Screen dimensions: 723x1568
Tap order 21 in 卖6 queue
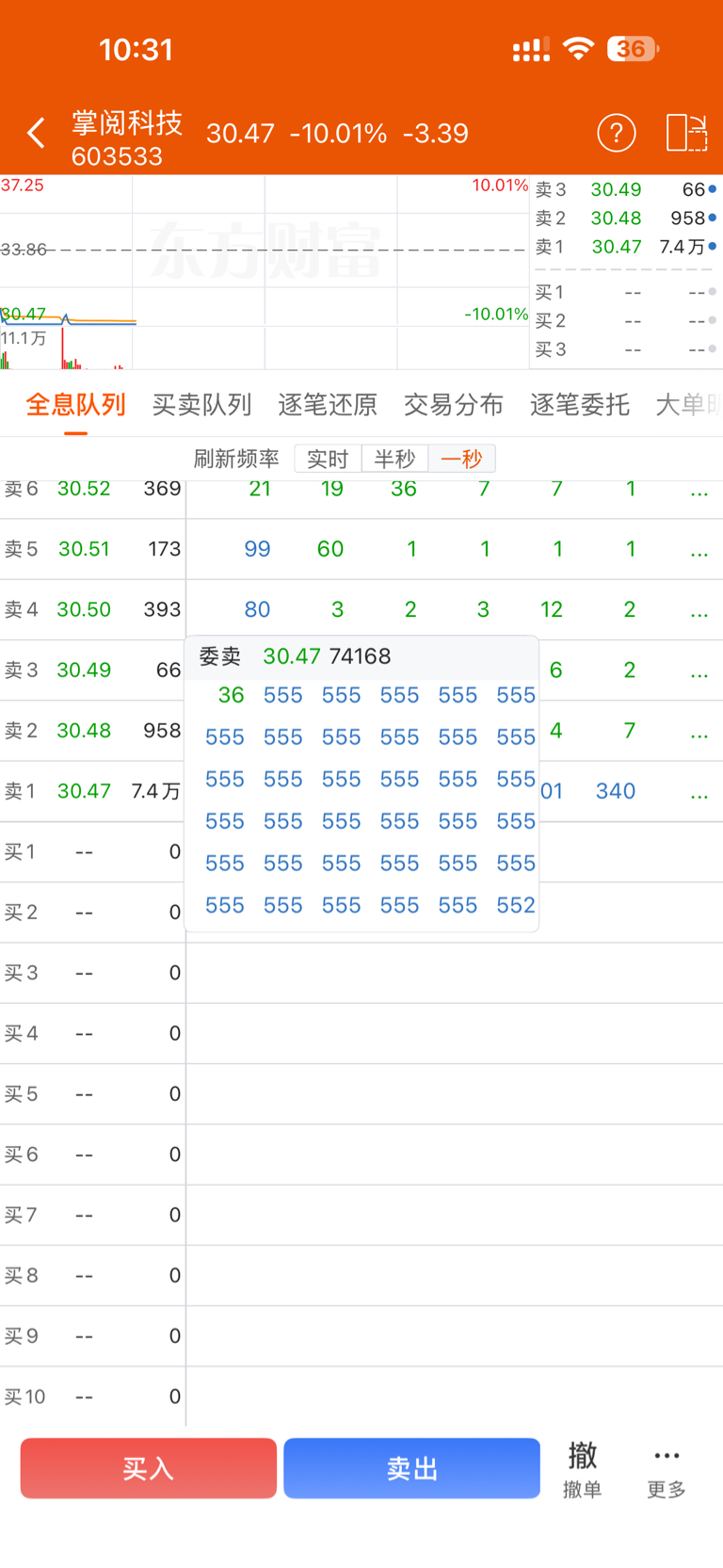pos(260,489)
